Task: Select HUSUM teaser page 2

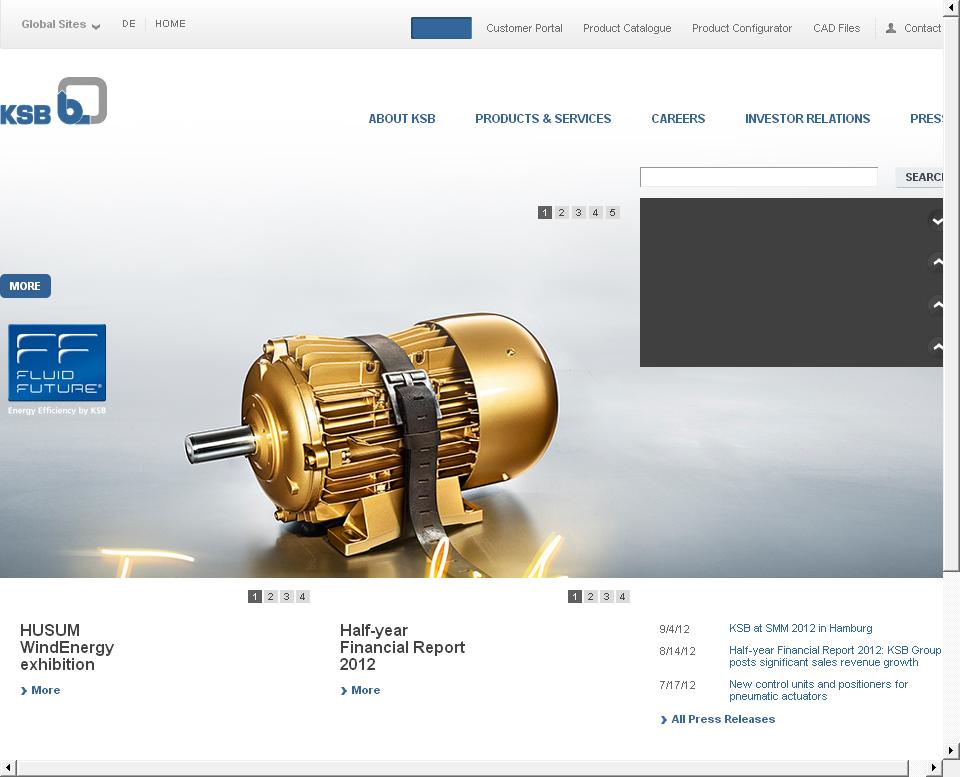Action: 271,596
